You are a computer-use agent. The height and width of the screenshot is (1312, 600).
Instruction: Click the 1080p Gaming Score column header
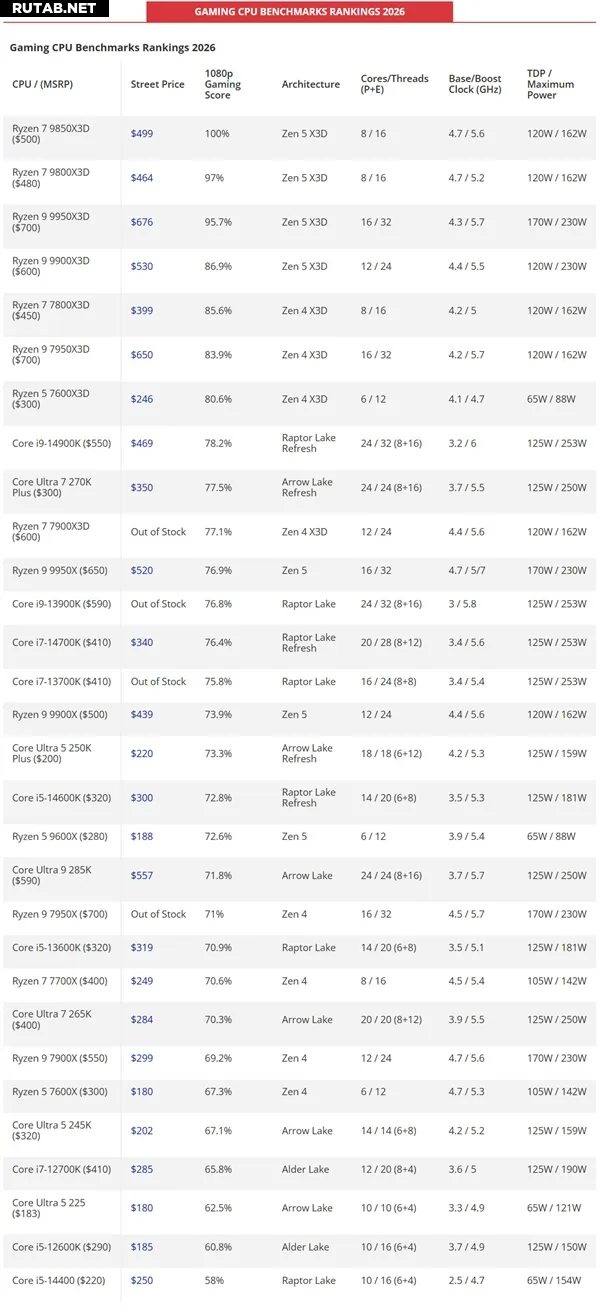222,84
